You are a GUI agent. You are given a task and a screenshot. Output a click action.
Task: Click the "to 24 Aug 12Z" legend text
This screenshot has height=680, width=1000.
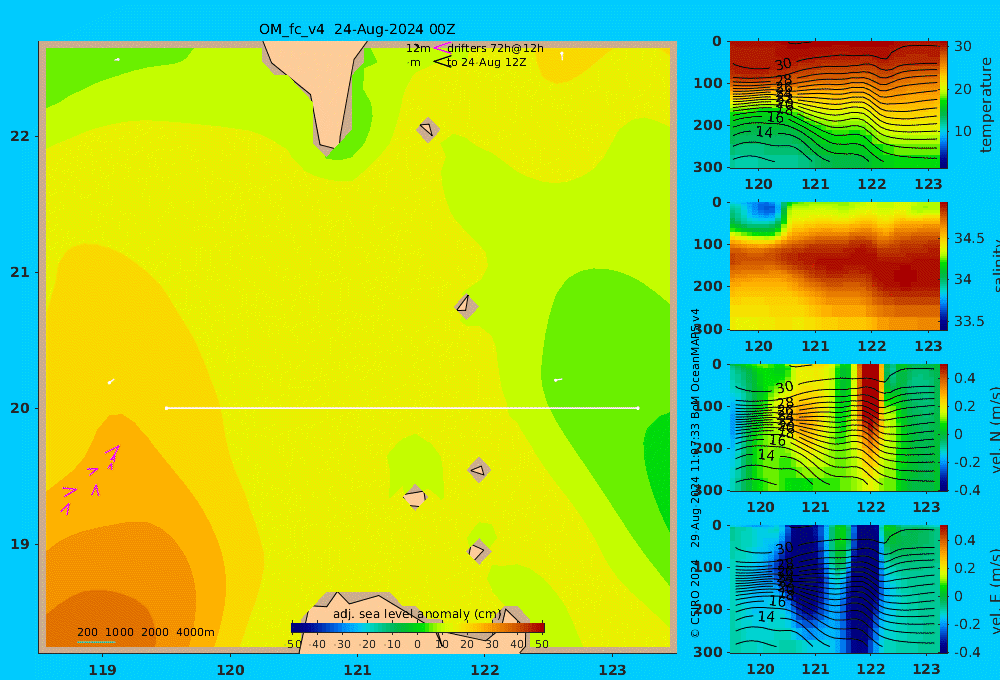pyautogui.click(x=487, y=63)
